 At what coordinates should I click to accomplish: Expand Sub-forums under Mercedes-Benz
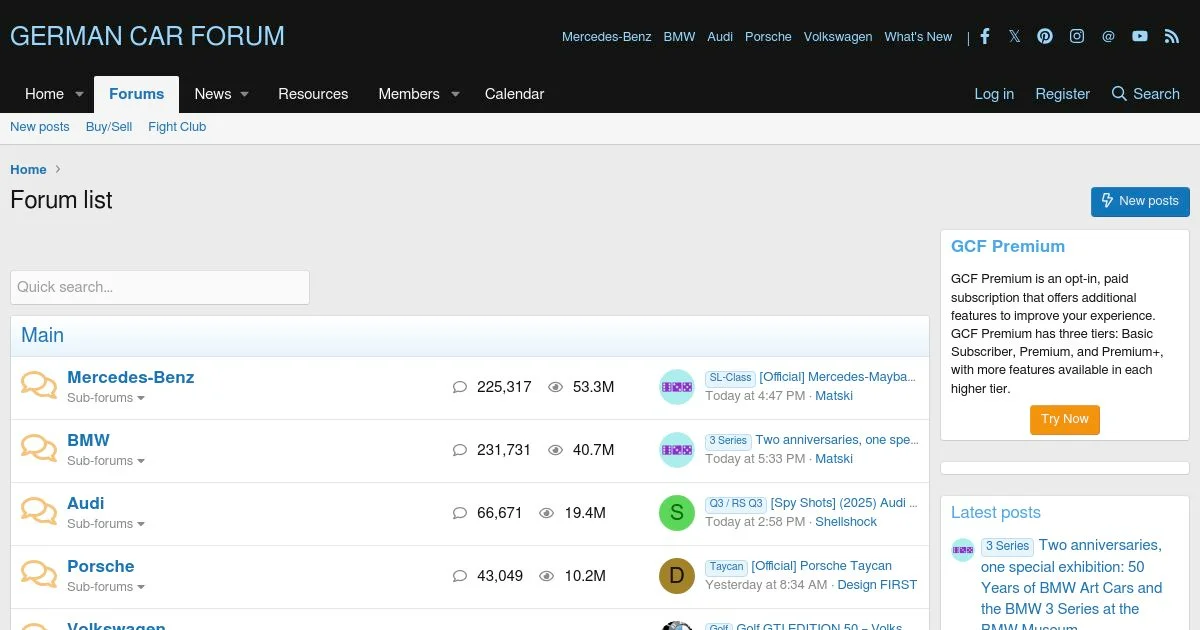coord(106,398)
